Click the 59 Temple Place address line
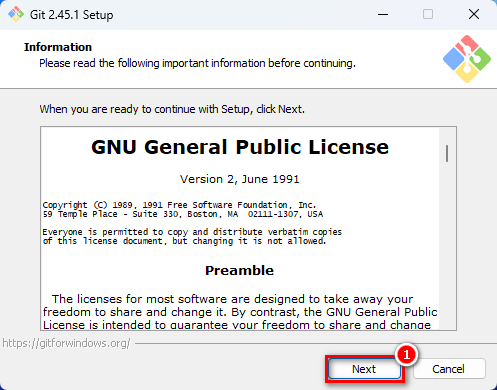 tap(183, 214)
